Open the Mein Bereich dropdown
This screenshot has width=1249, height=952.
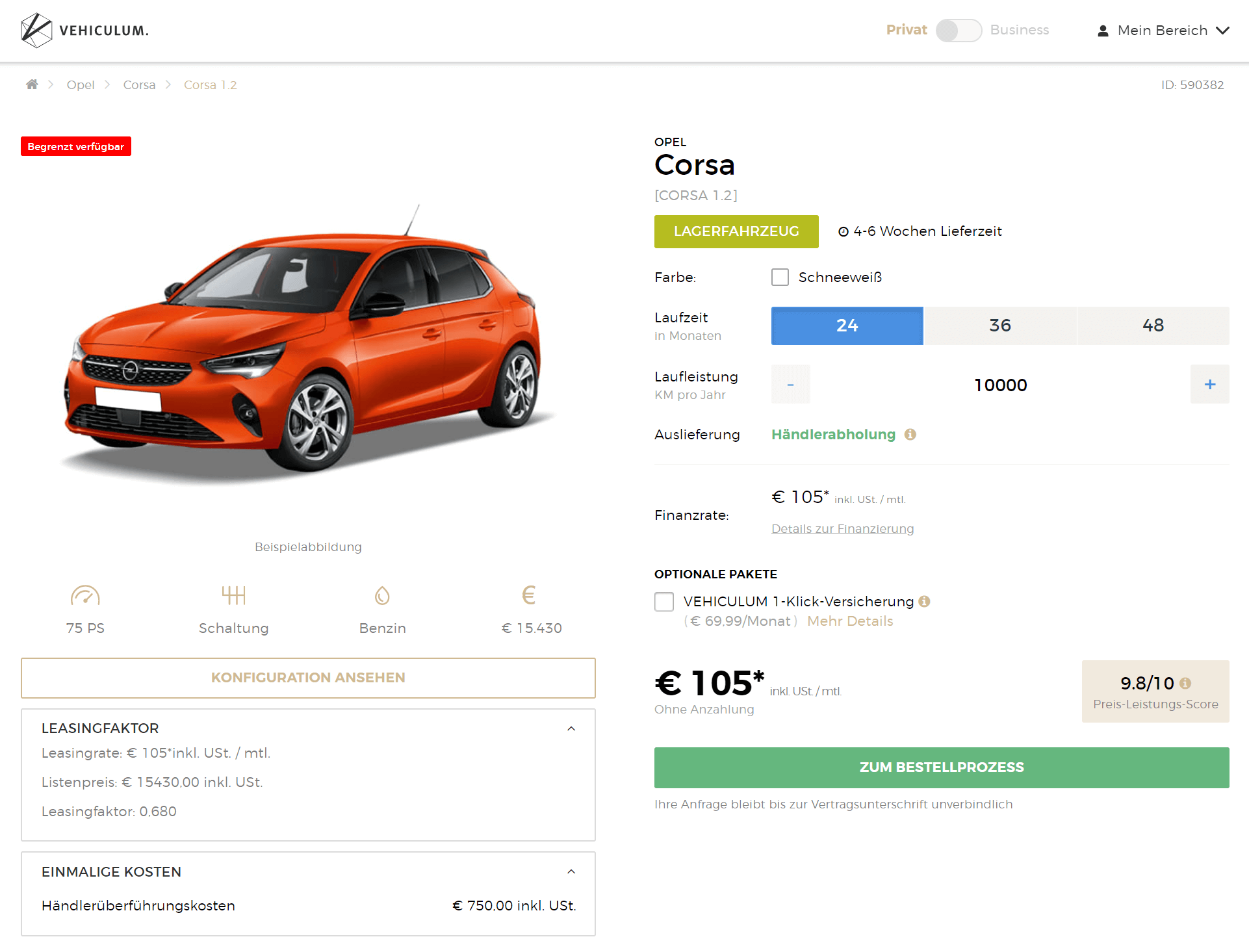coord(1163,31)
